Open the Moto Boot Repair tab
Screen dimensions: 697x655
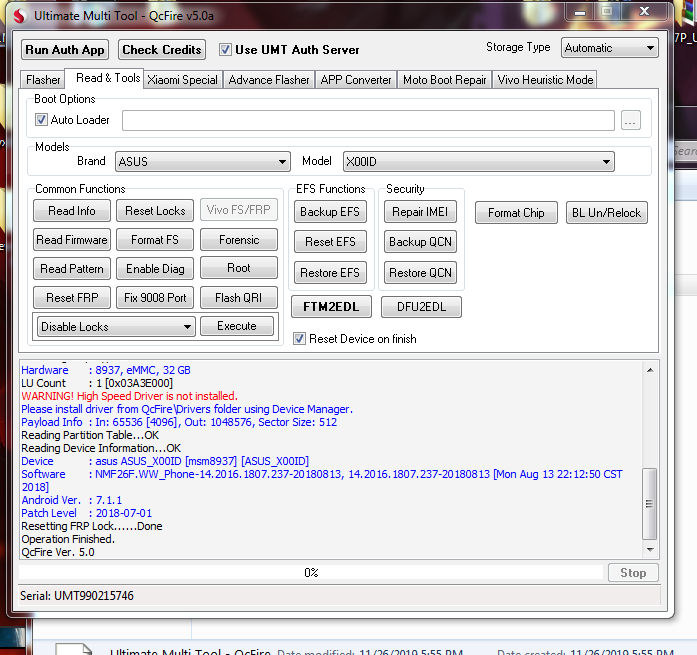coord(445,80)
